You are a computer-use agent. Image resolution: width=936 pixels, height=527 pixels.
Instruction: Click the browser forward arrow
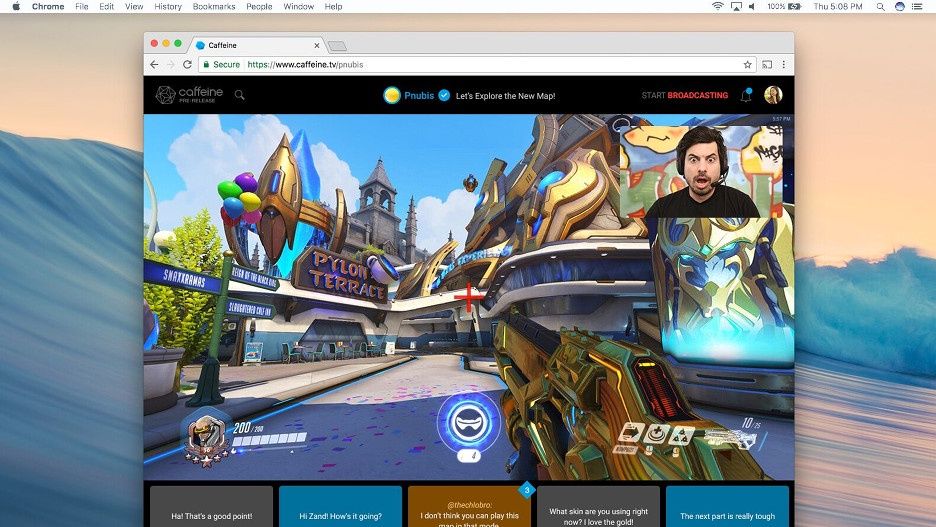[171, 64]
